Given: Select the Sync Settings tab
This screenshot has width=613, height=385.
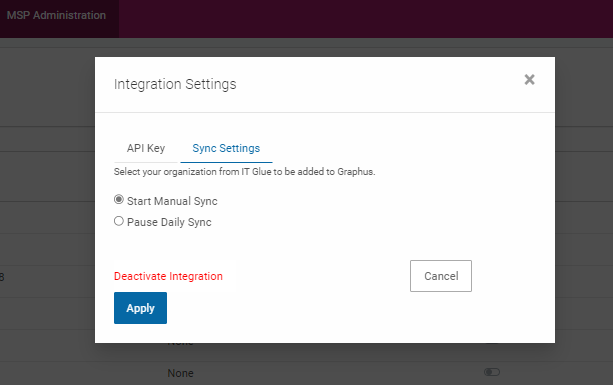Looking at the screenshot, I should pyautogui.click(x=226, y=149).
